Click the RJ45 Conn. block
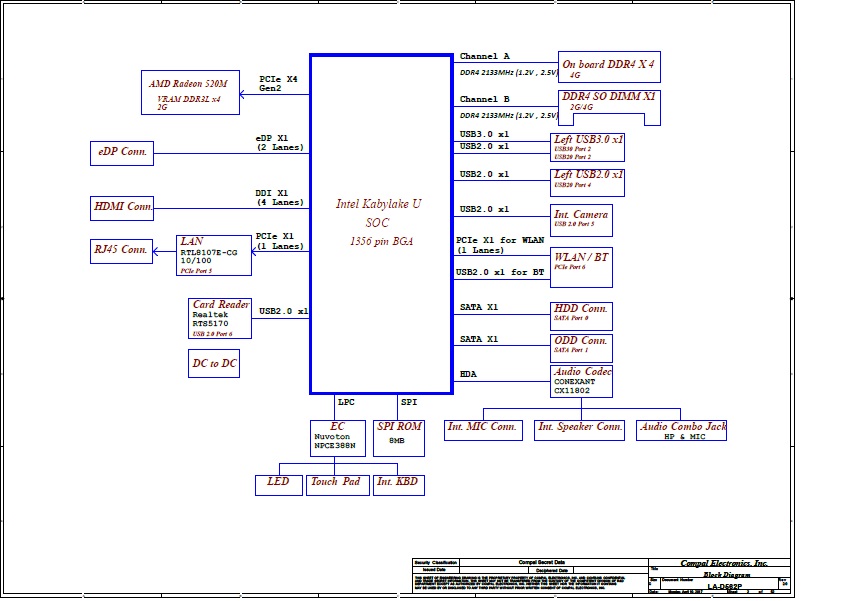The width and height of the screenshot is (851, 601). pos(121,251)
